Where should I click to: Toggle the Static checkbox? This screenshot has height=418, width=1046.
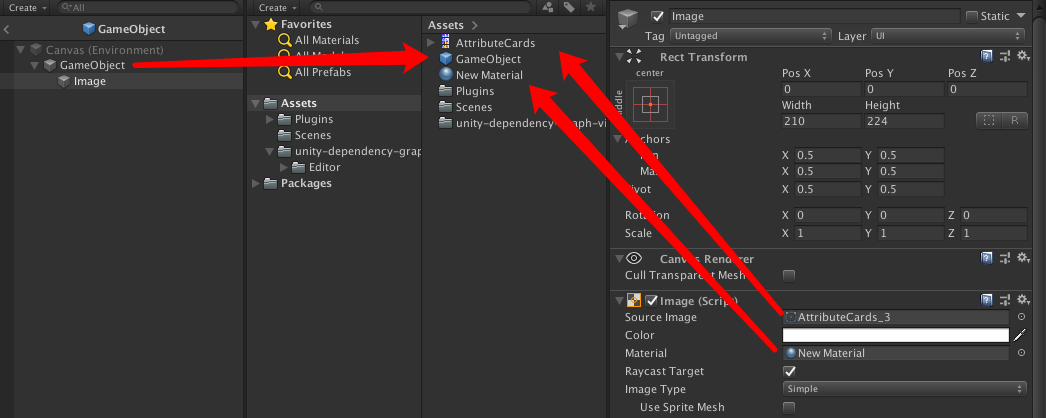tap(972, 16)
